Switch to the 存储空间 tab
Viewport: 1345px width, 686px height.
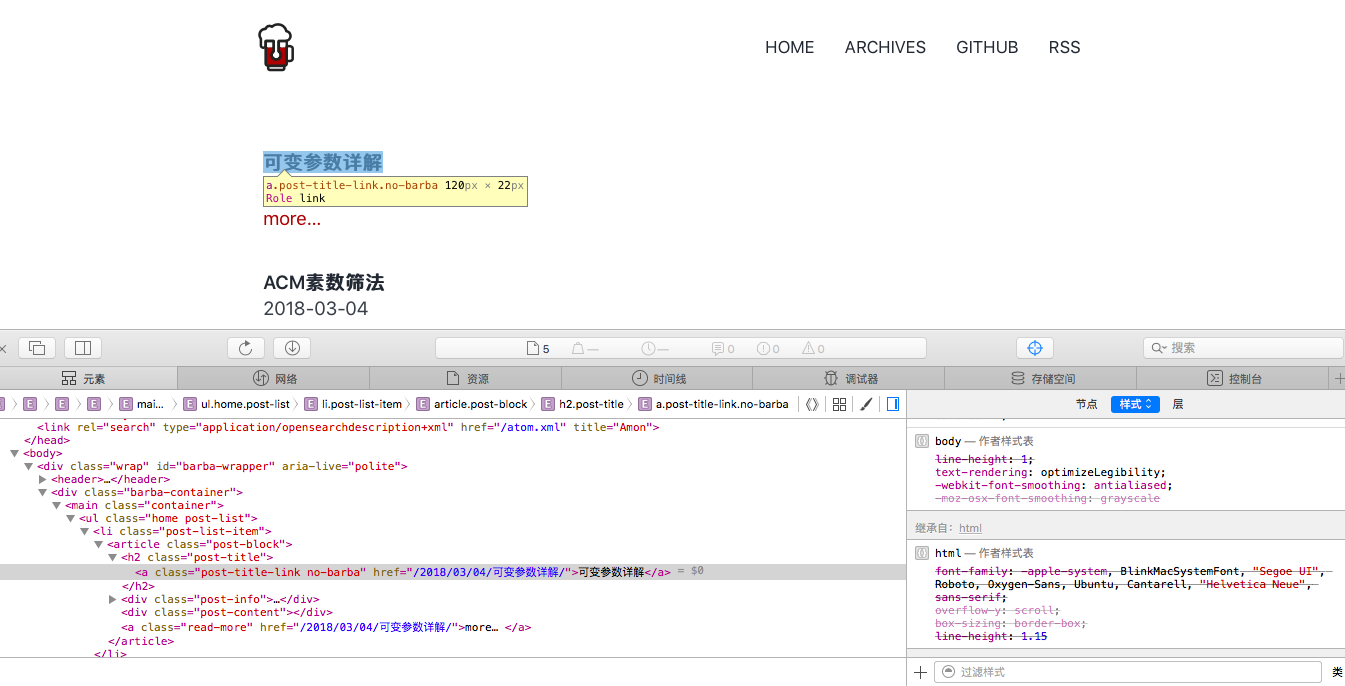(x=1041, y=378)
